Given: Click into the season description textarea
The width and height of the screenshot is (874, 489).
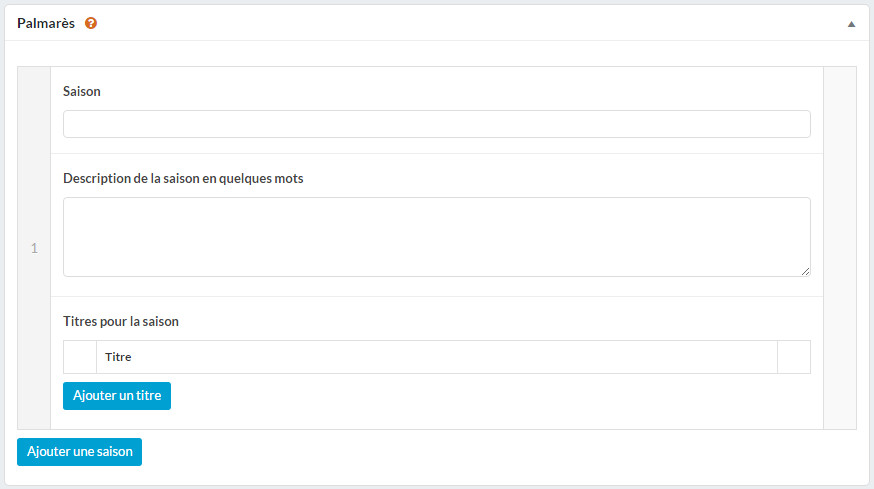Looking at the screenshot, I should click(x=436, y=237).
